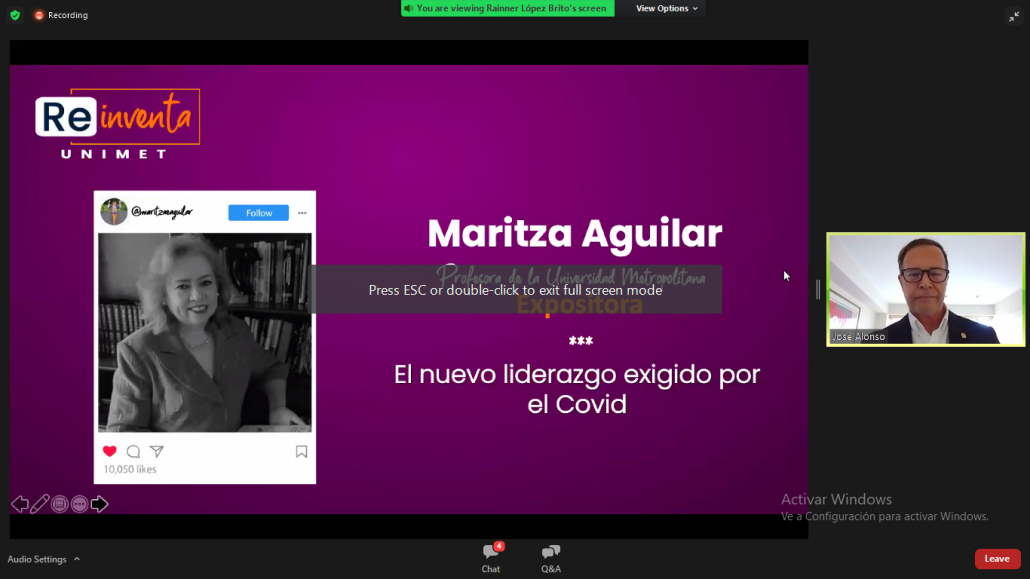Exit full screen using the corner arrows icon
The height and width of the screenshot is (579, 1030).
(x=1014, y=16)
